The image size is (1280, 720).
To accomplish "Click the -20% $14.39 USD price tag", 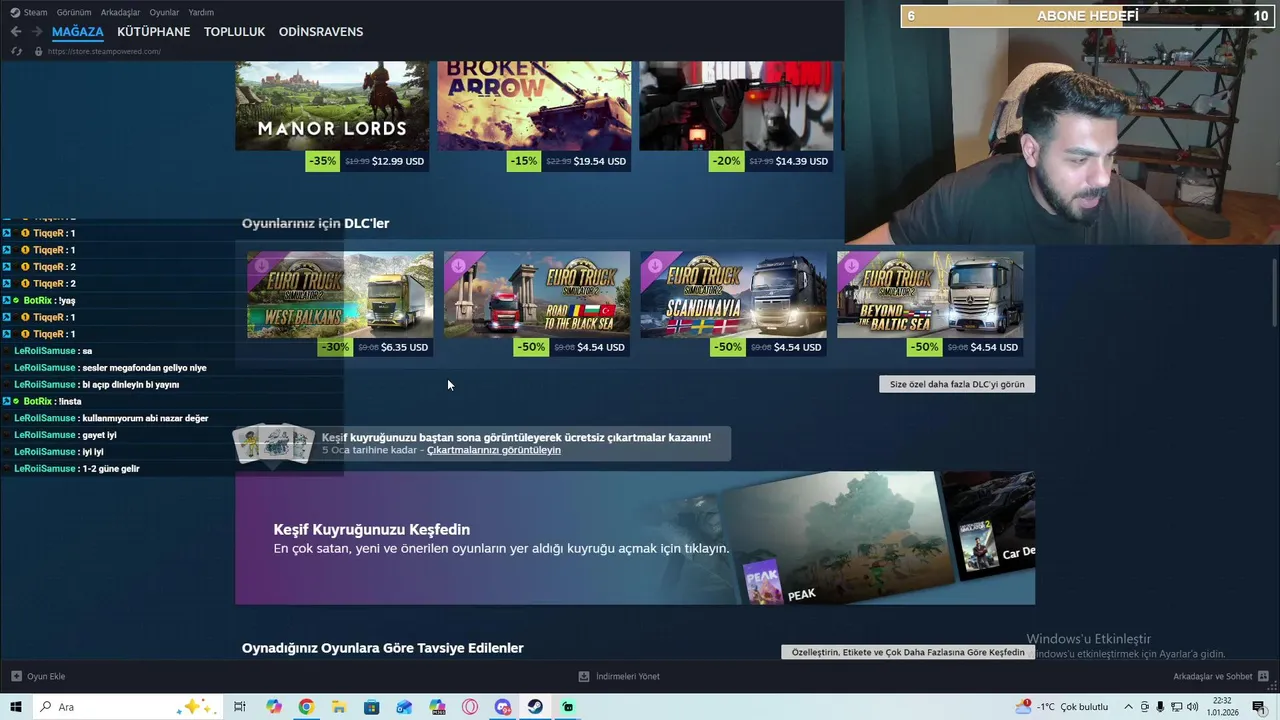I will point(771,161).
